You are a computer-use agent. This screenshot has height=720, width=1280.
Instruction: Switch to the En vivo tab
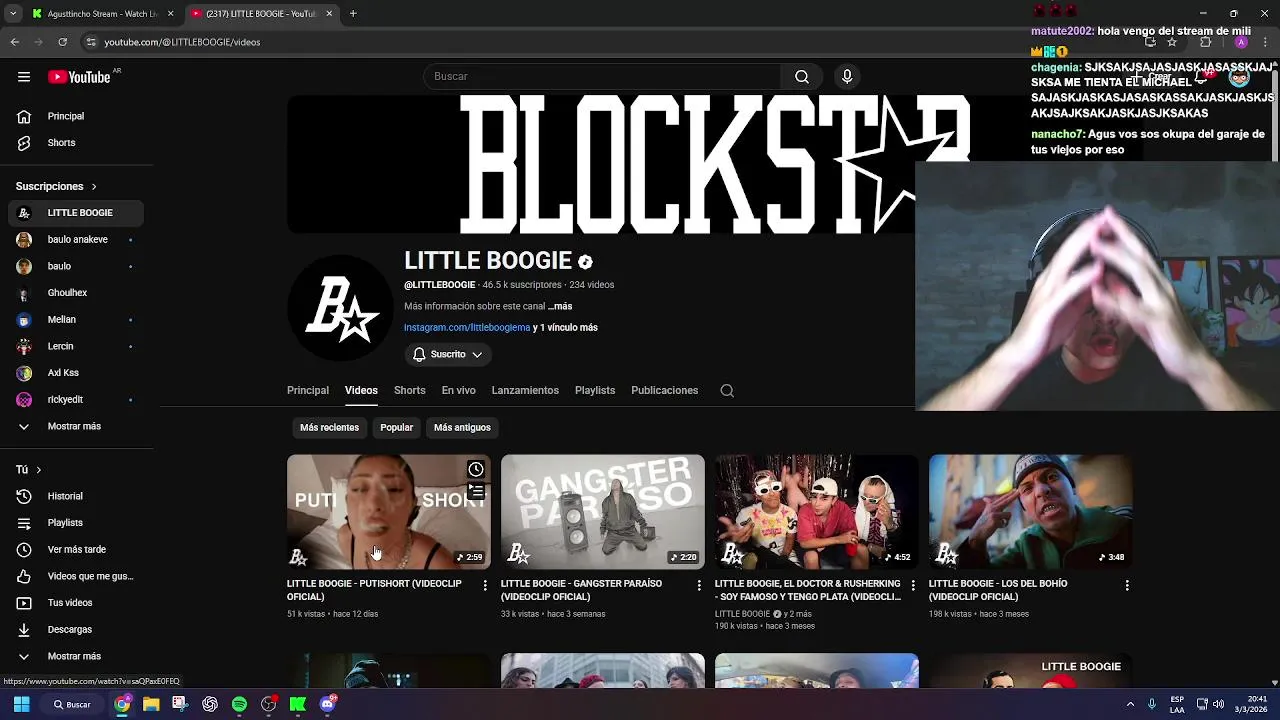[459, 391]
